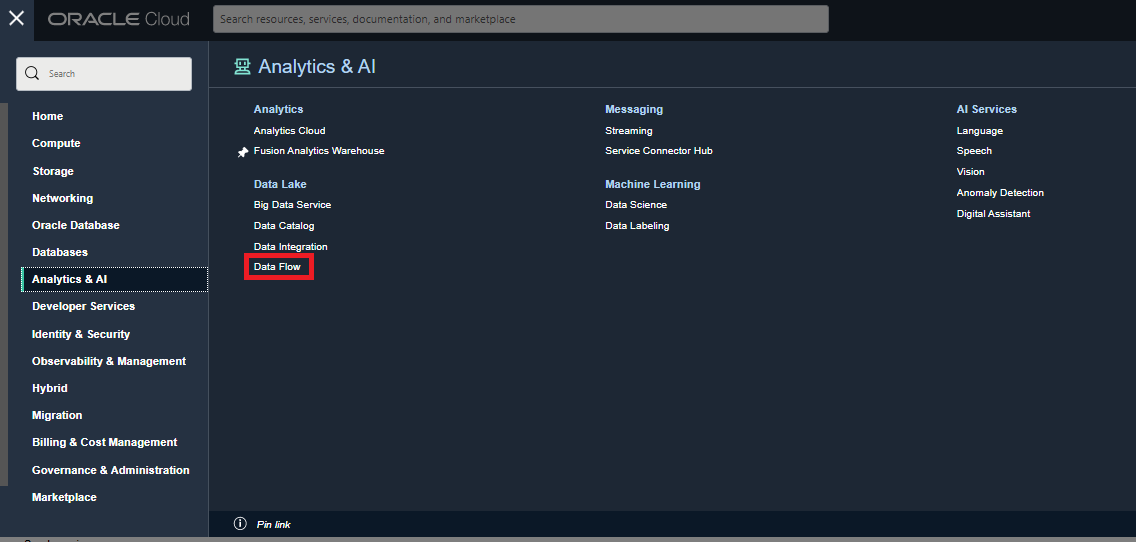This screenshot has height=542, width=1136.
Task: Click the info icon next to Pin link
Action: pyautogui.click(x=241, y=524)
